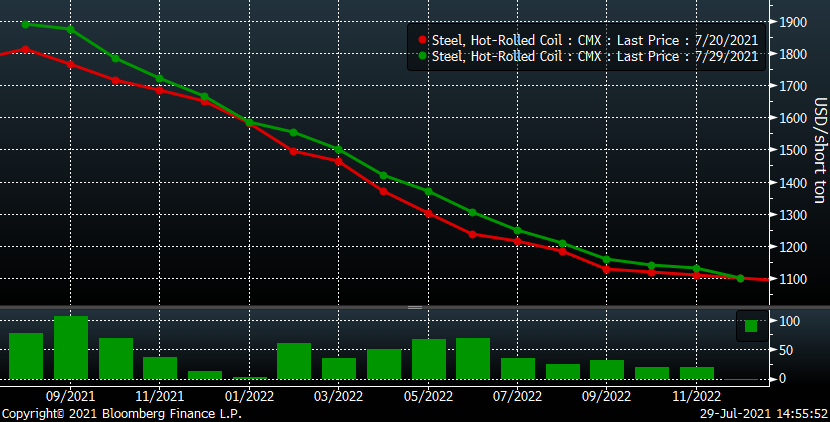Screen dimensions: 830x422
Task: Click the last green data point near 1100
Action: 740,278
